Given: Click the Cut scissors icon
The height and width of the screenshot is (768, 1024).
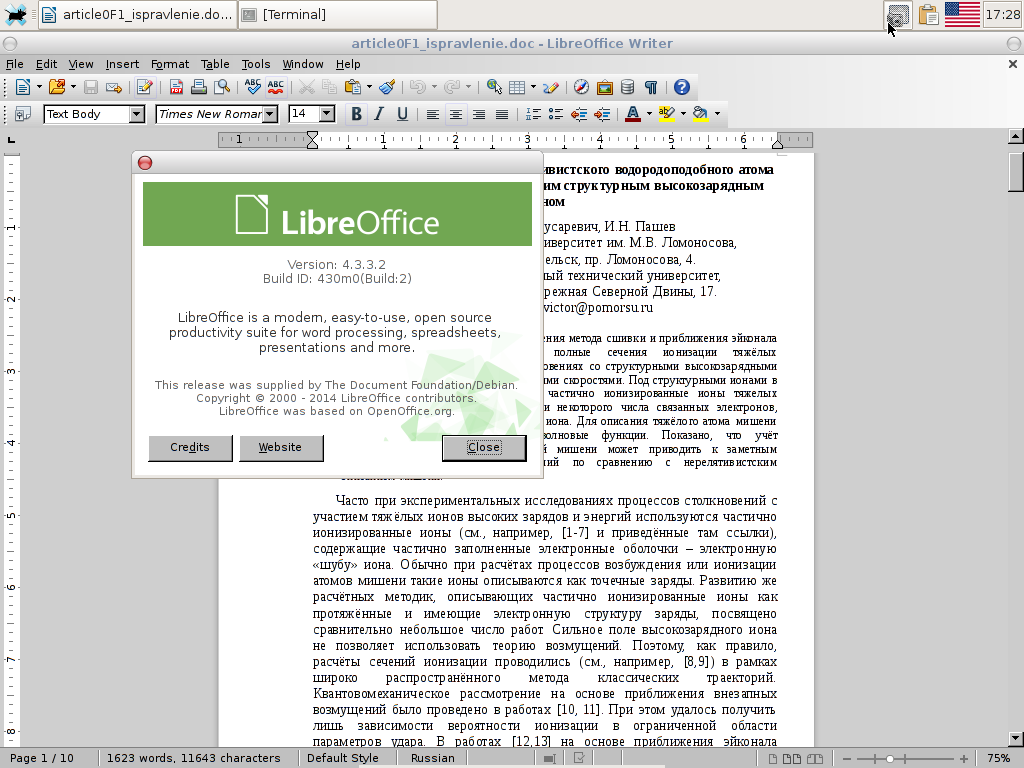Looking at the screenshot, I should point(306,87).
